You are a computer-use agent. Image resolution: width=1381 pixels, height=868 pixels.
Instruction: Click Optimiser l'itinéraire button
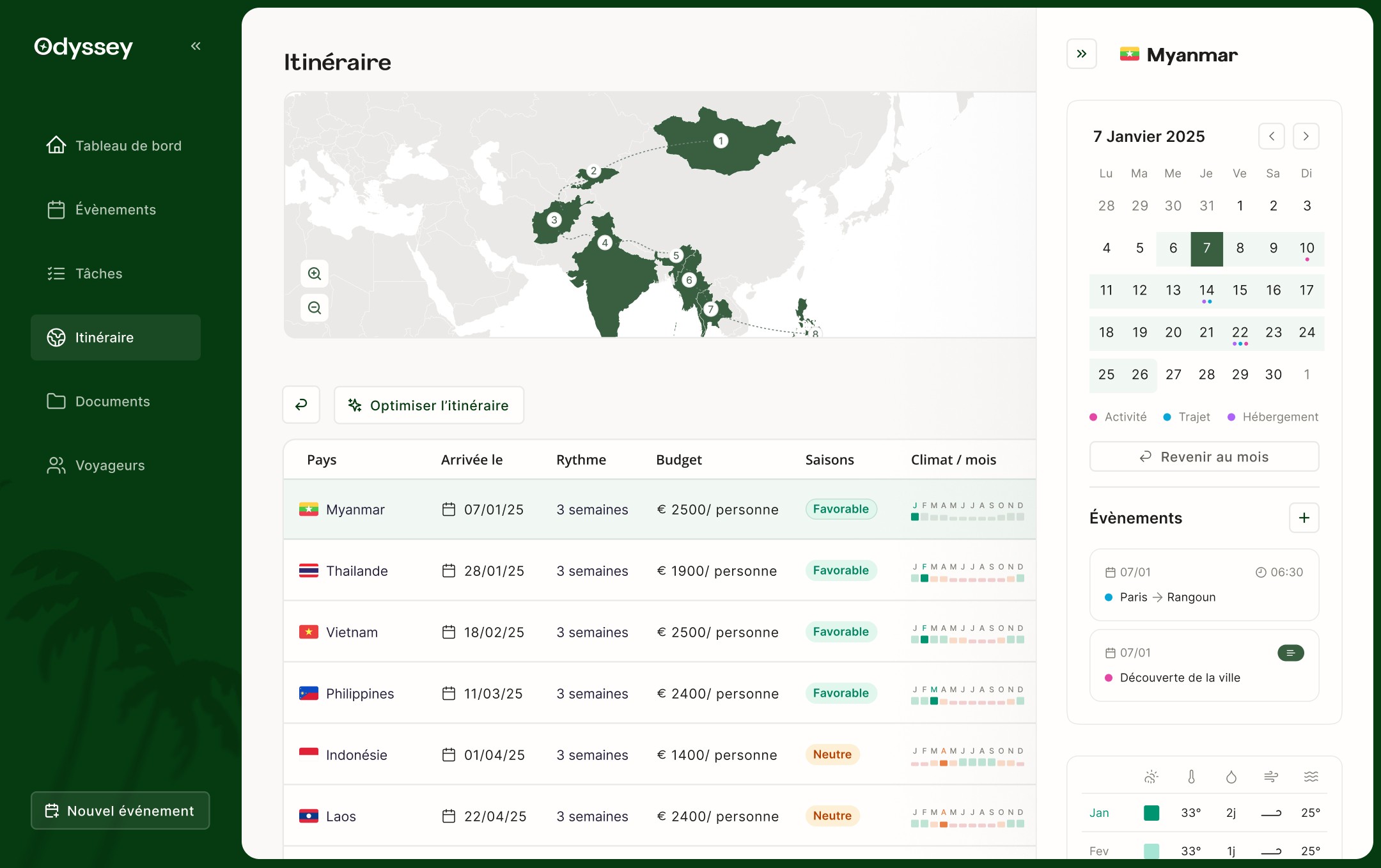tap(428, 405)
